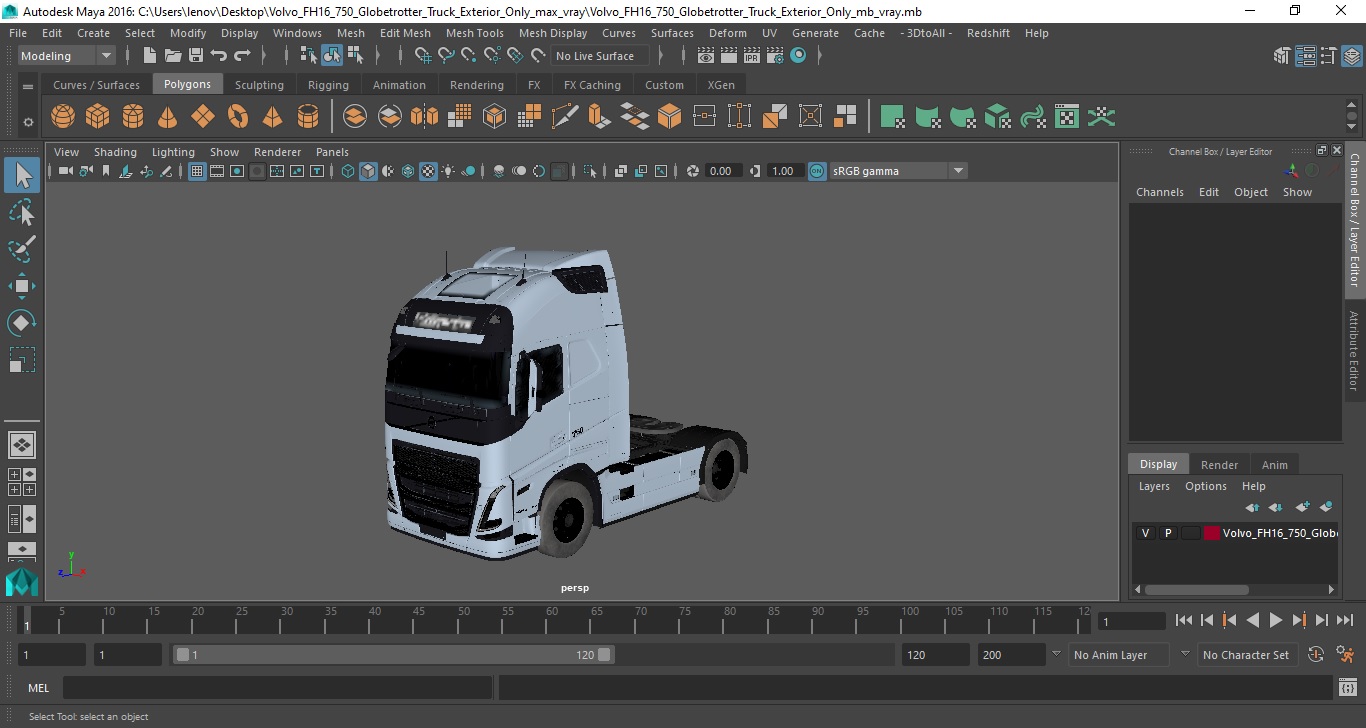Click the shelf settings gear icon
Screen dimensions: 1366x728
(28, 122)
